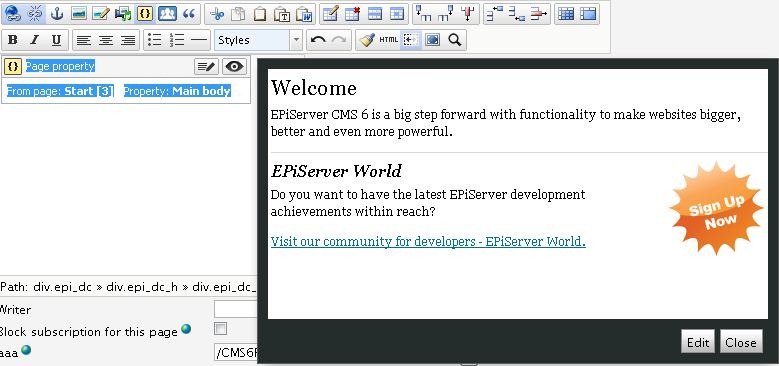Preview dynamic content with eye icon
Viewport: 779px width, 366px height.
click(234, 67)
